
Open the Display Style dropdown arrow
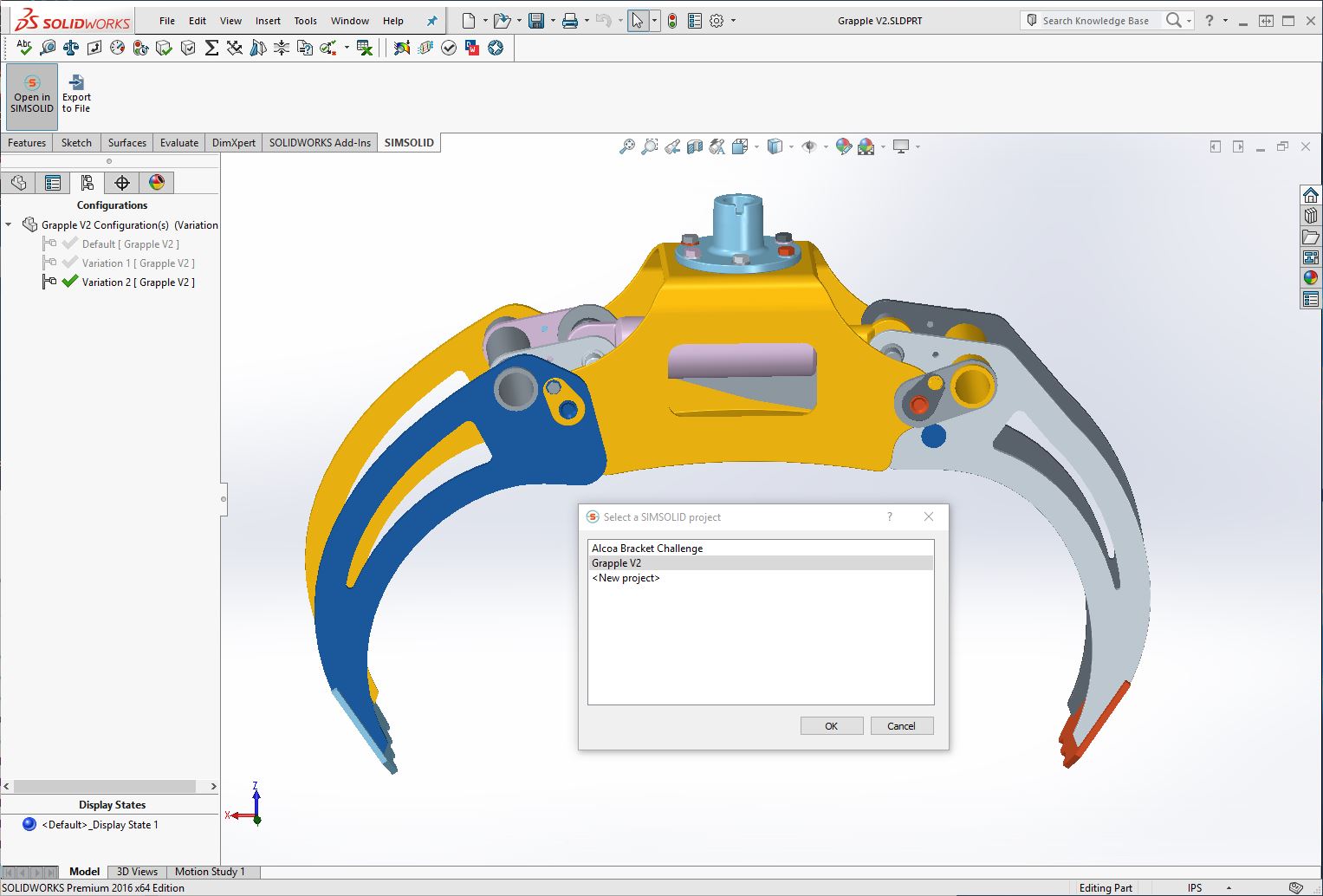click(x=790, y=147)
